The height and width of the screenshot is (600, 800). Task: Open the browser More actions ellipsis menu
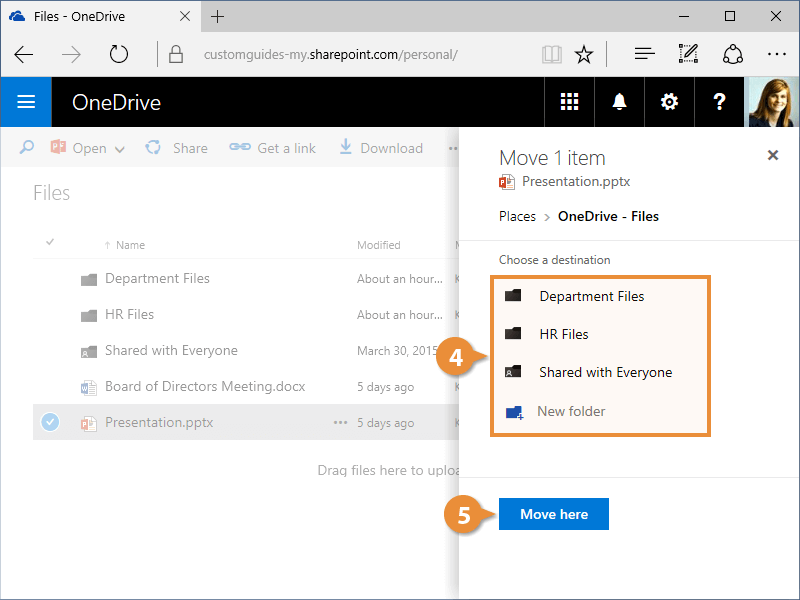coord(776,54)
